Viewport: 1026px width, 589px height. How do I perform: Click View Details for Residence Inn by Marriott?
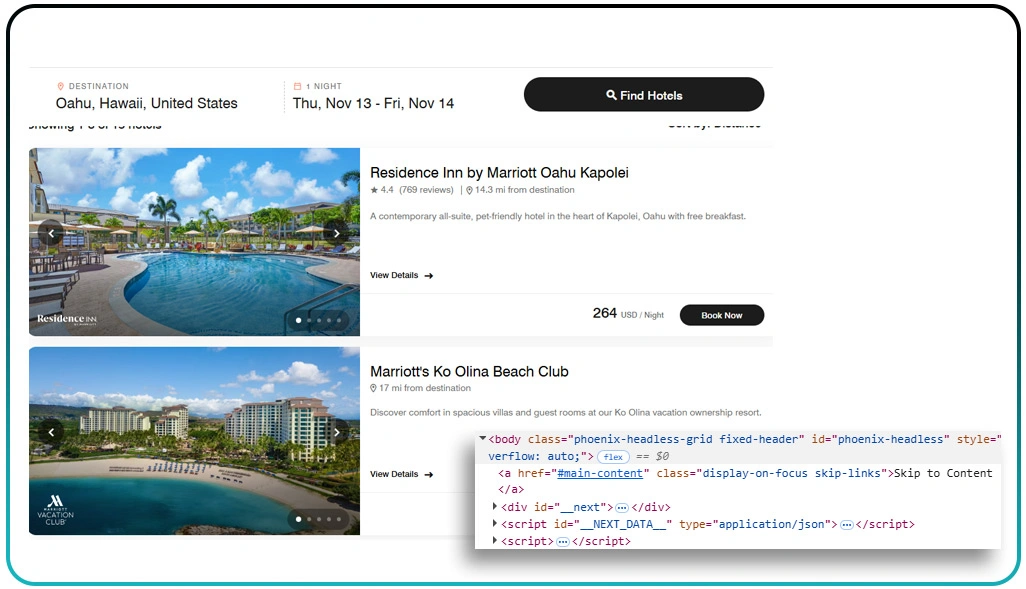tap(394, 275)
